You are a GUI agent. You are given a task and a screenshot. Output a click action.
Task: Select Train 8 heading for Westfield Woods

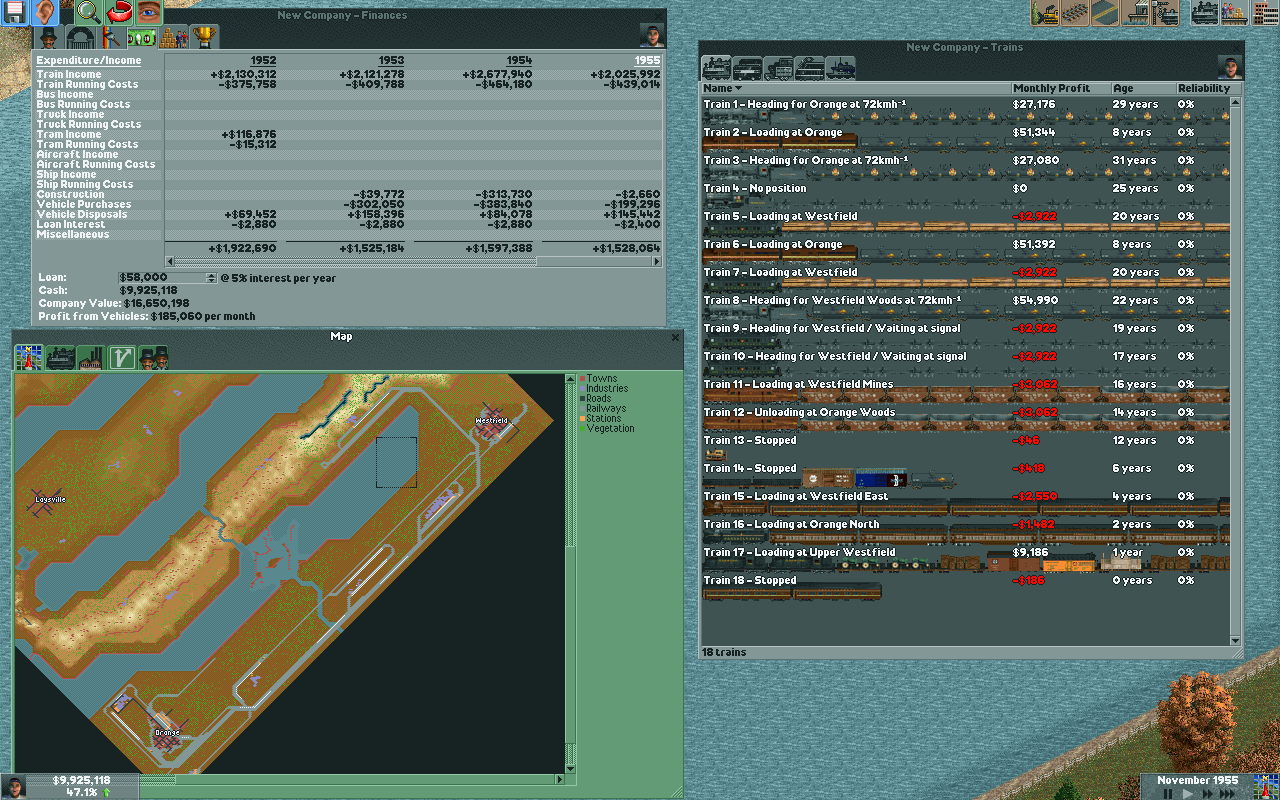point(965,305)
